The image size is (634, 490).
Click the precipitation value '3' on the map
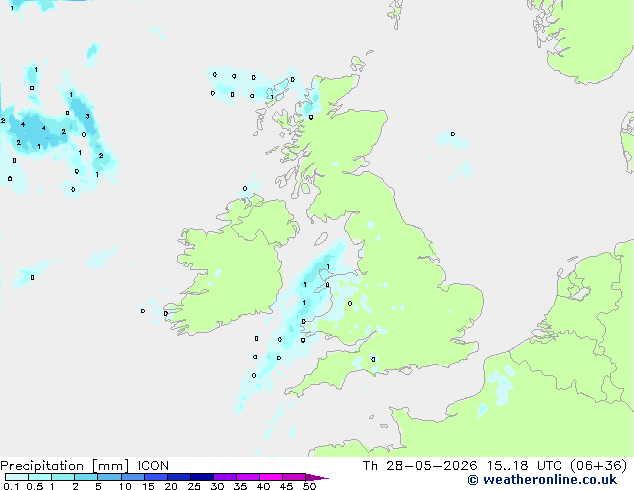87,116
